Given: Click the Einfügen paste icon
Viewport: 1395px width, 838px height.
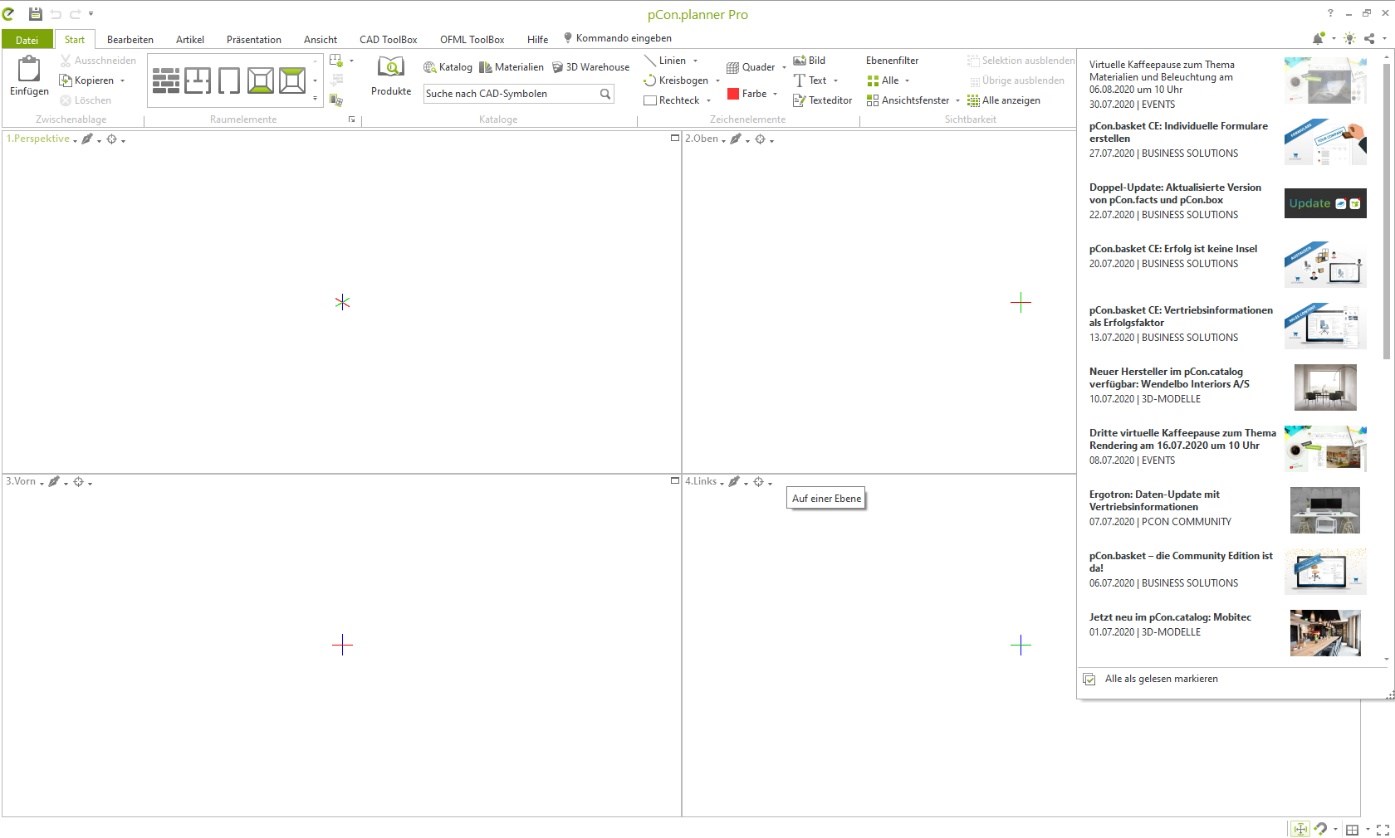Looking at the screenshot, I should 29,69.
